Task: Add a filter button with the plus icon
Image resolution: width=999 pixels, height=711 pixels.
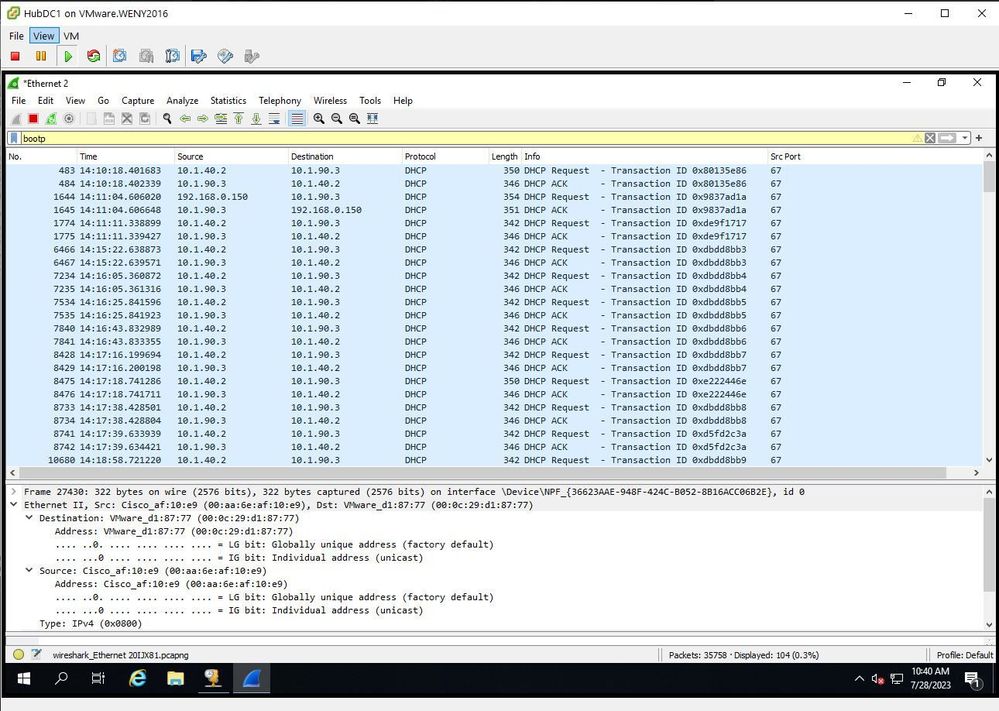Action: pos(979,138)
